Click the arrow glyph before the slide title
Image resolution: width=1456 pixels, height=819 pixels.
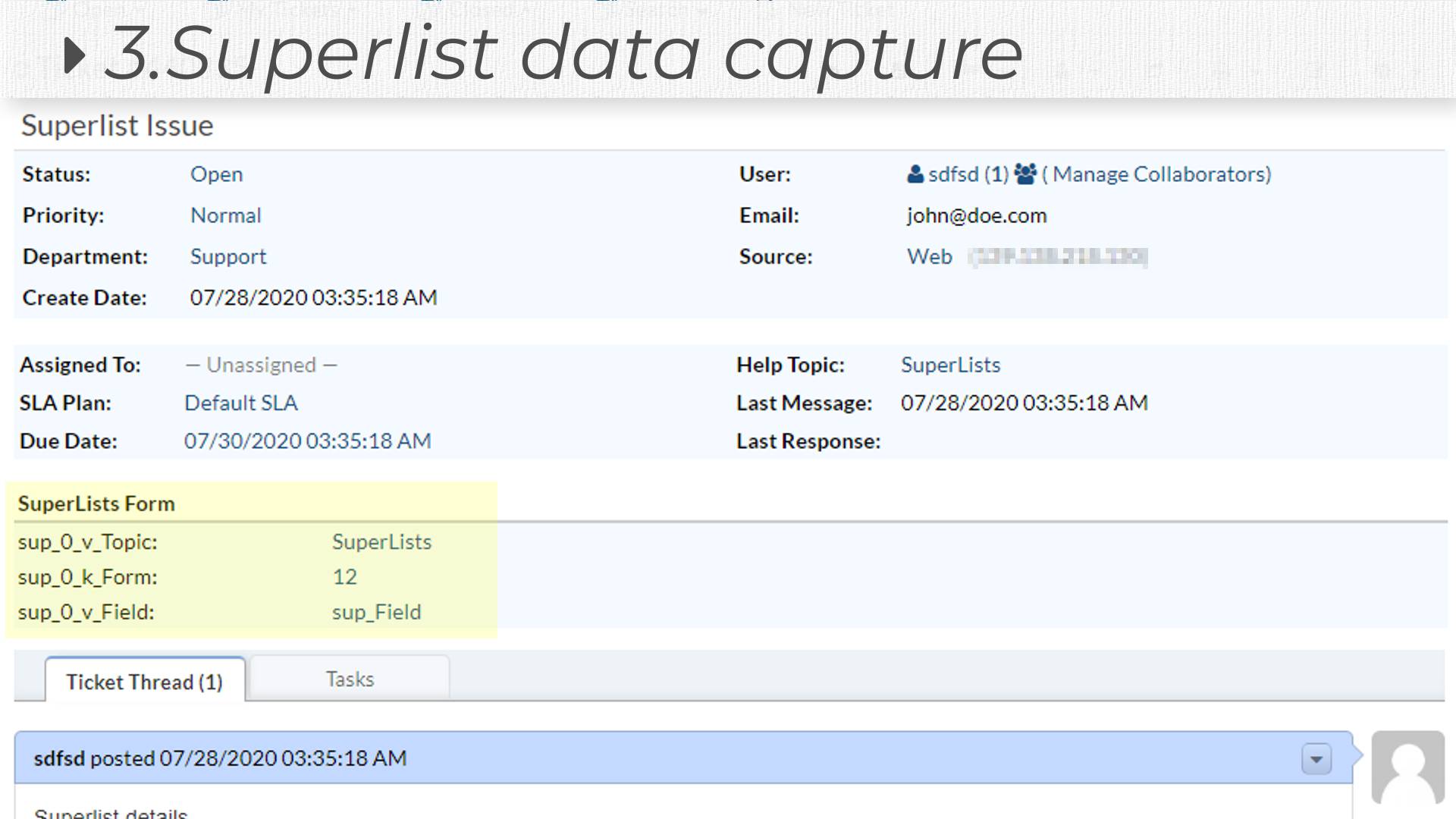pos(76,53)
